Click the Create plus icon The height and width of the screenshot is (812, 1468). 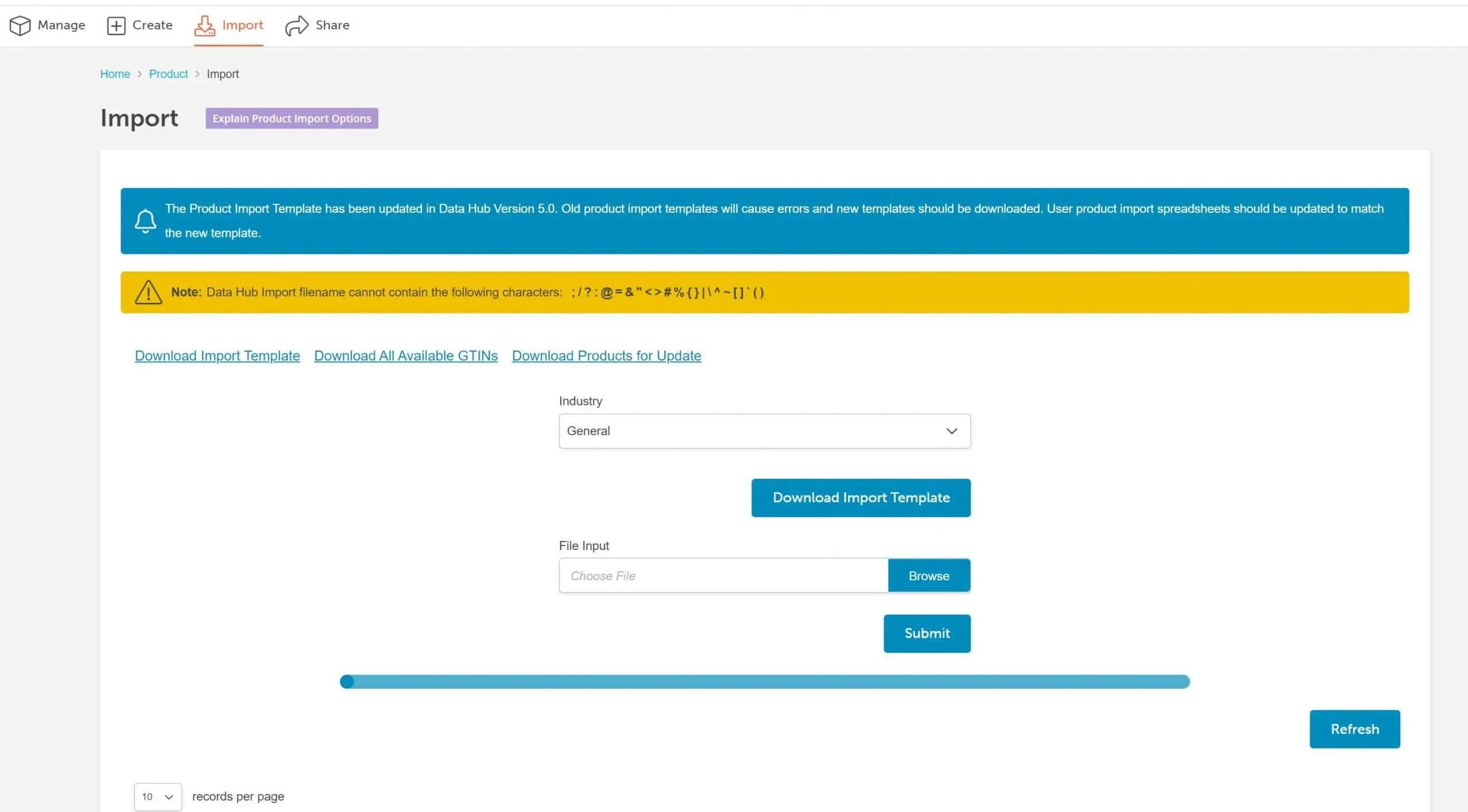point(116,25)
